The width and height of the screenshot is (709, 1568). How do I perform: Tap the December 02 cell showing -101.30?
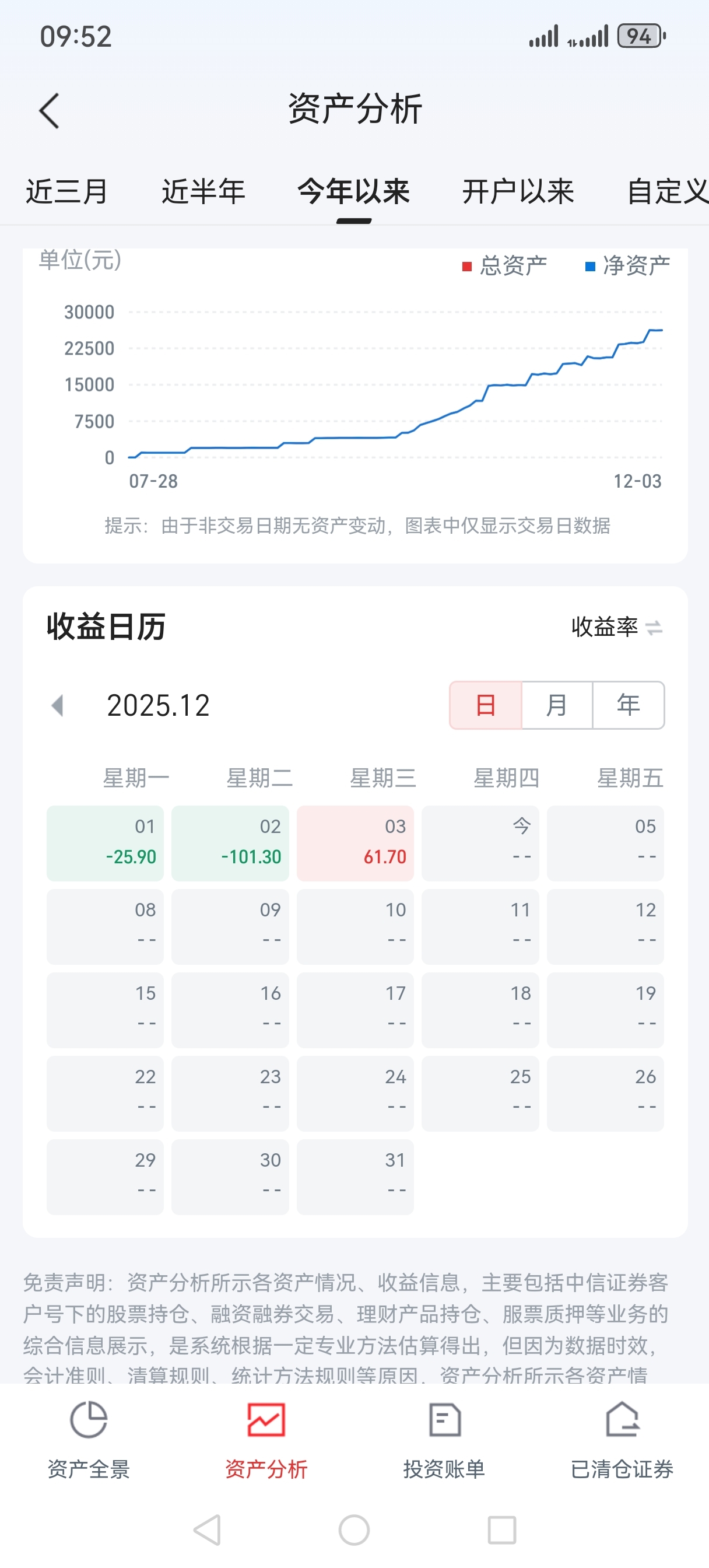point(230,843)
